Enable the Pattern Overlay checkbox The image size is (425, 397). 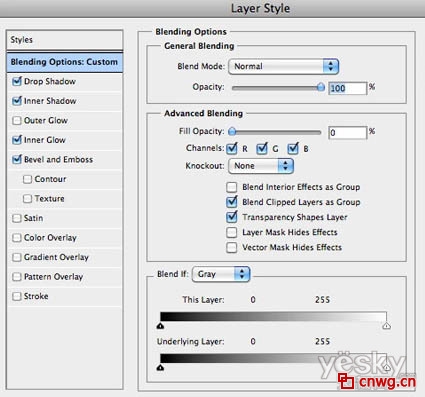tap(17, 277)
